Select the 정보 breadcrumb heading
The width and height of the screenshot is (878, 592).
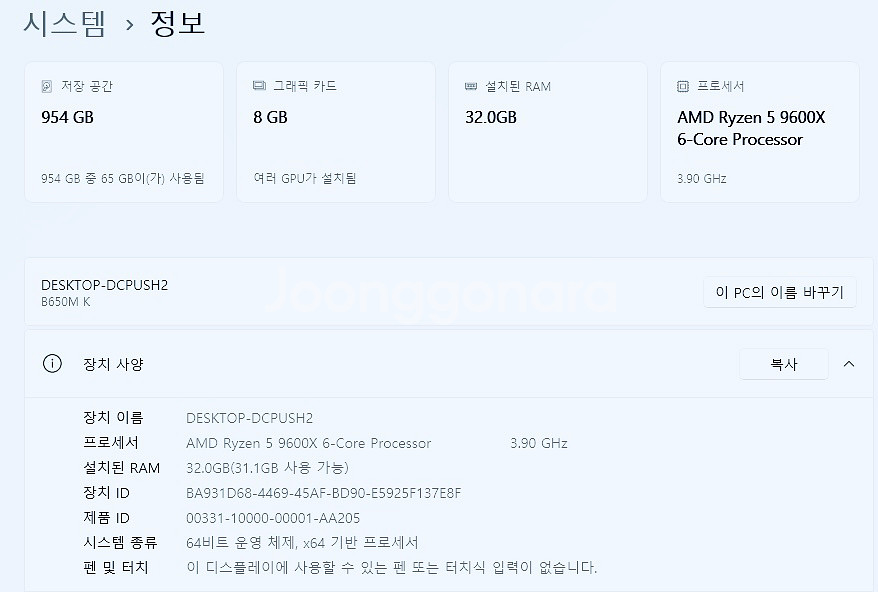pyautogui.click(x=178, y=22)
